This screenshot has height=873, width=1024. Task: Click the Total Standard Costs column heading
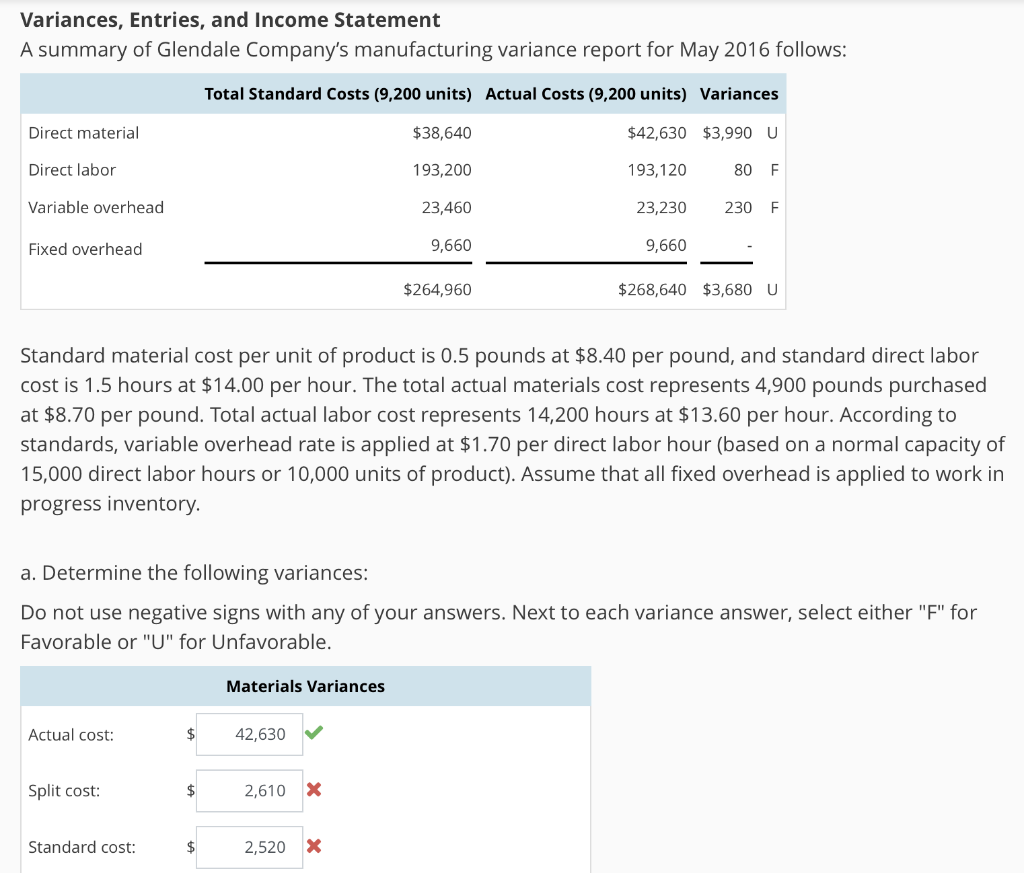(338, 93)
